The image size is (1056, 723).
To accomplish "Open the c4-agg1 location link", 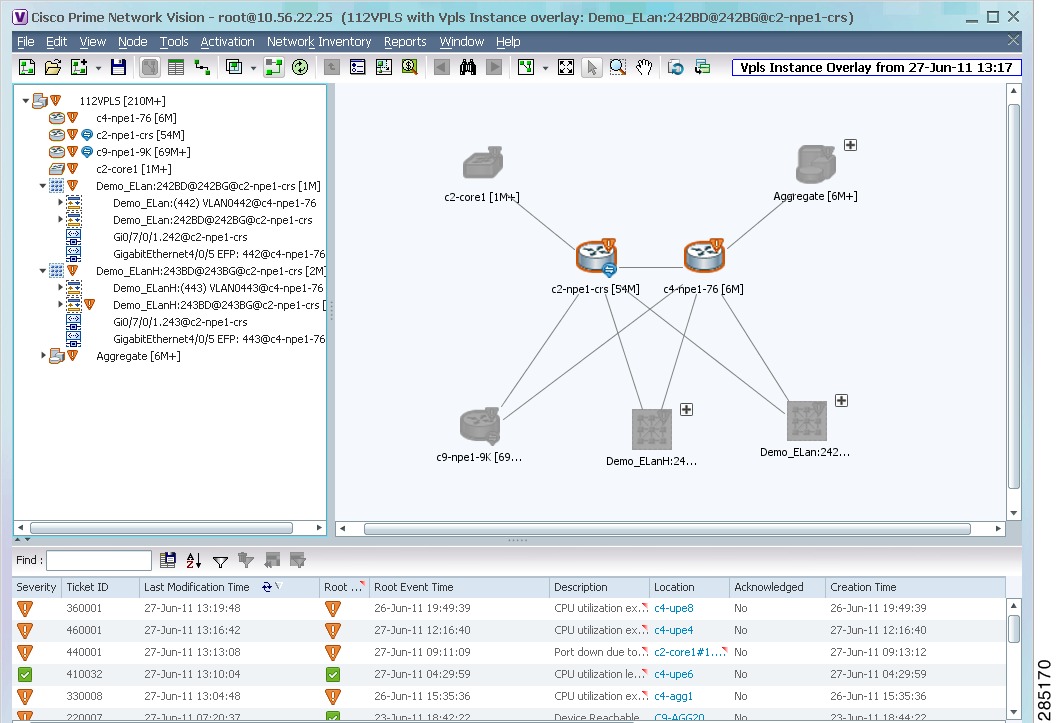I will pyautogui.click(x=673, y=696).
